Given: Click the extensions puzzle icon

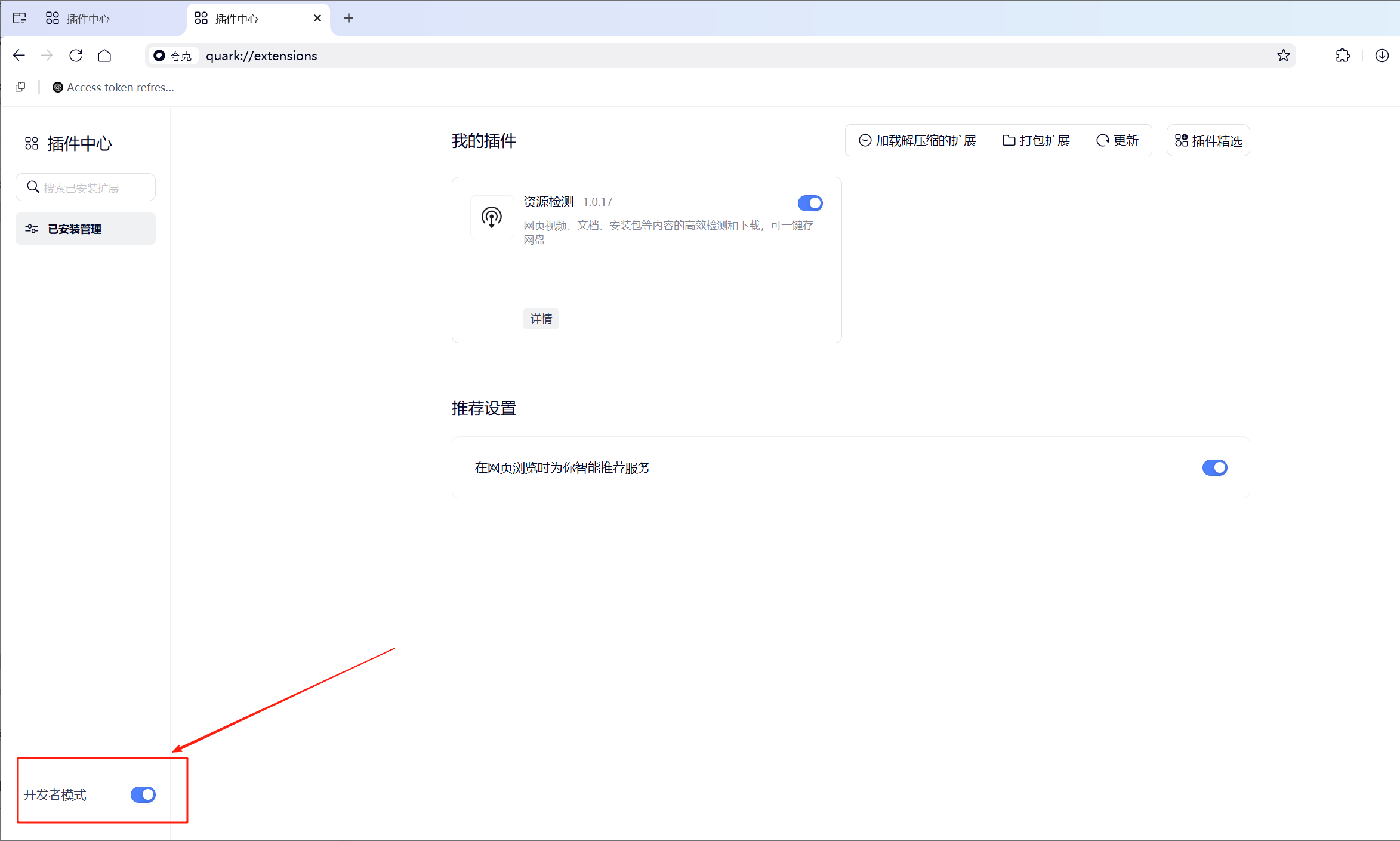Looking at the screenshot, I should click(x=1343, y=55).
